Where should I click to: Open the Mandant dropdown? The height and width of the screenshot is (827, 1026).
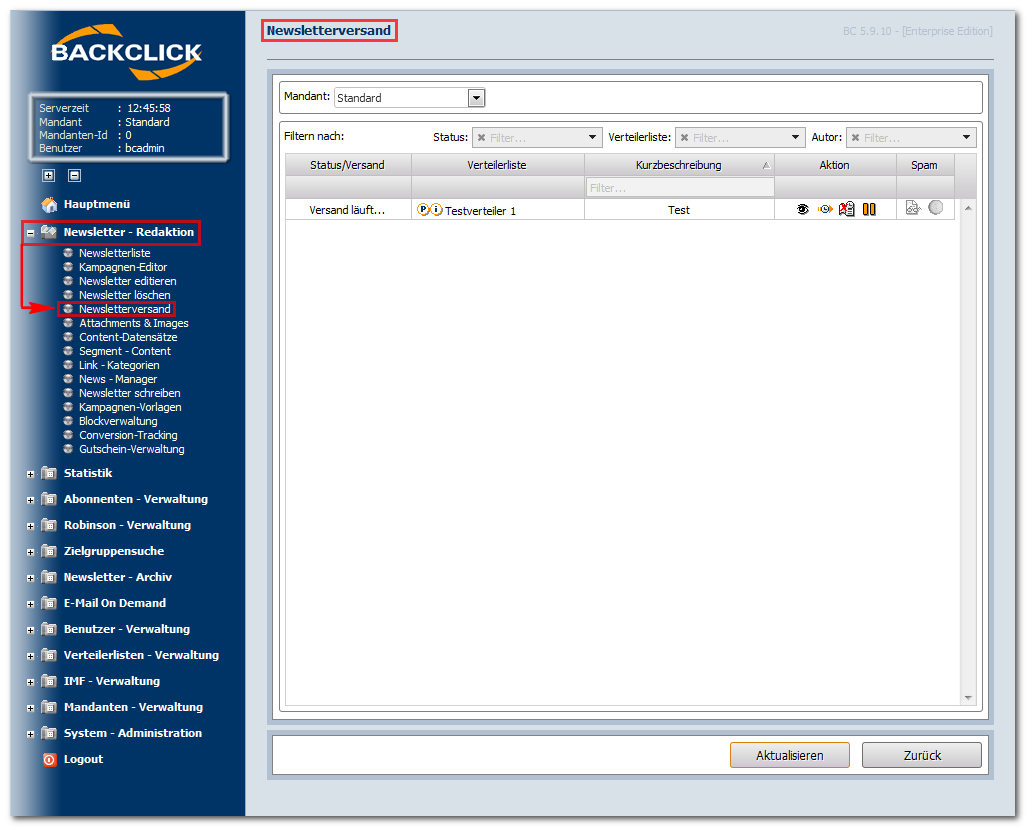[x=476, y=98]
